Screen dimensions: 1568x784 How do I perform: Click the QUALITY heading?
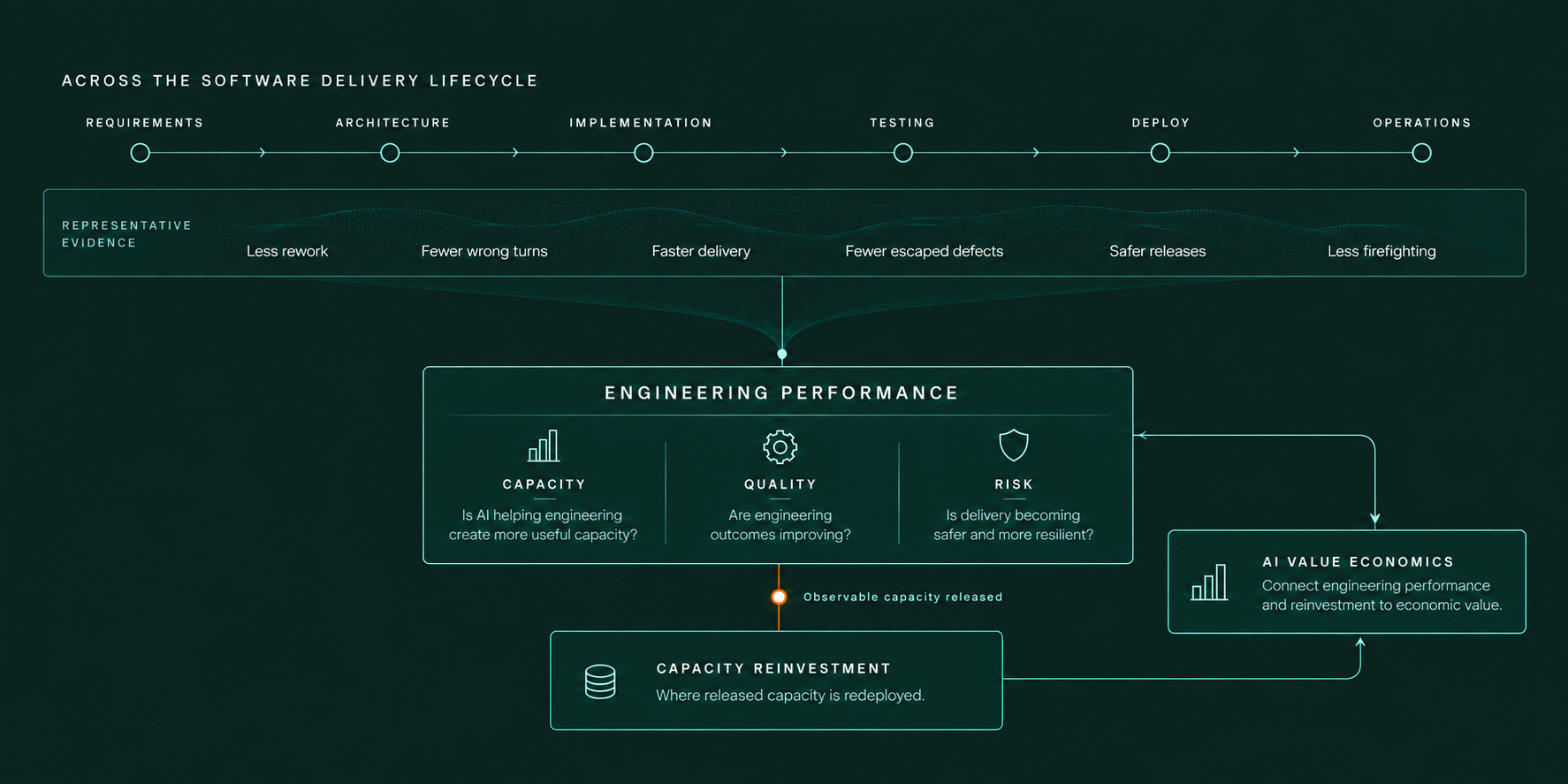tap(780, 484)
